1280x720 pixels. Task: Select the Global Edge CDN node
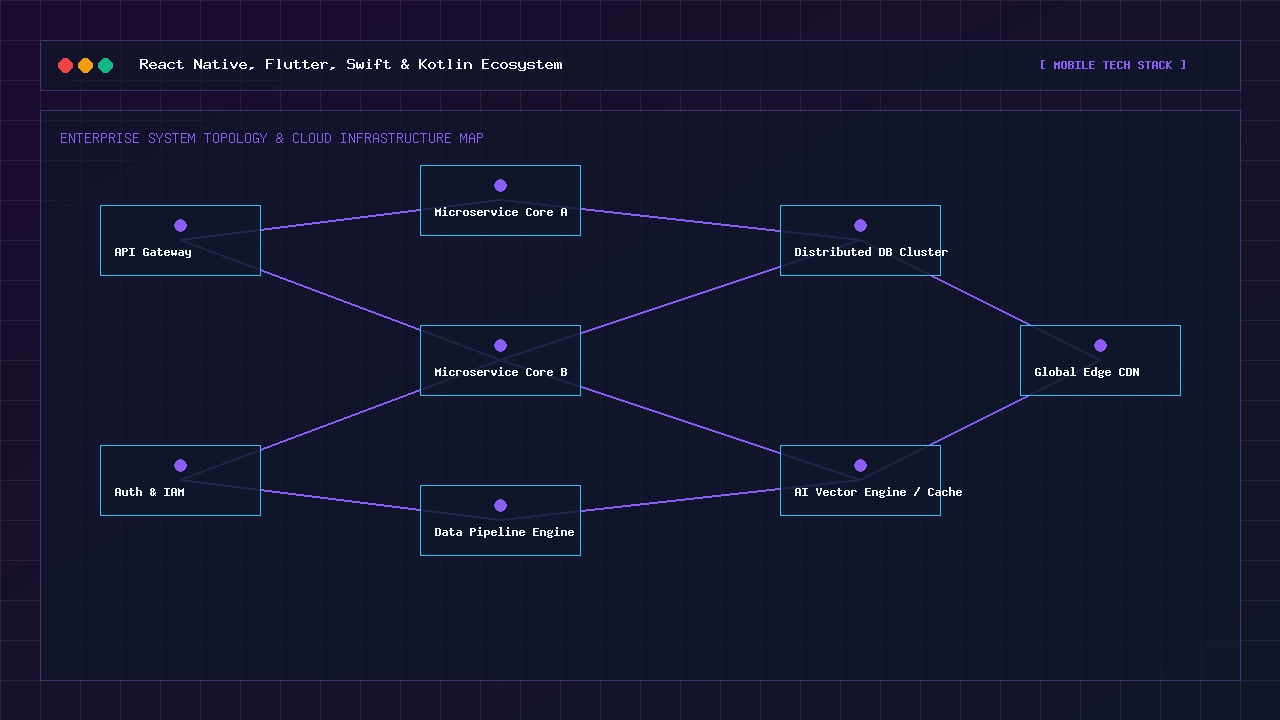pyautogui.click(x=1100, y=360)
